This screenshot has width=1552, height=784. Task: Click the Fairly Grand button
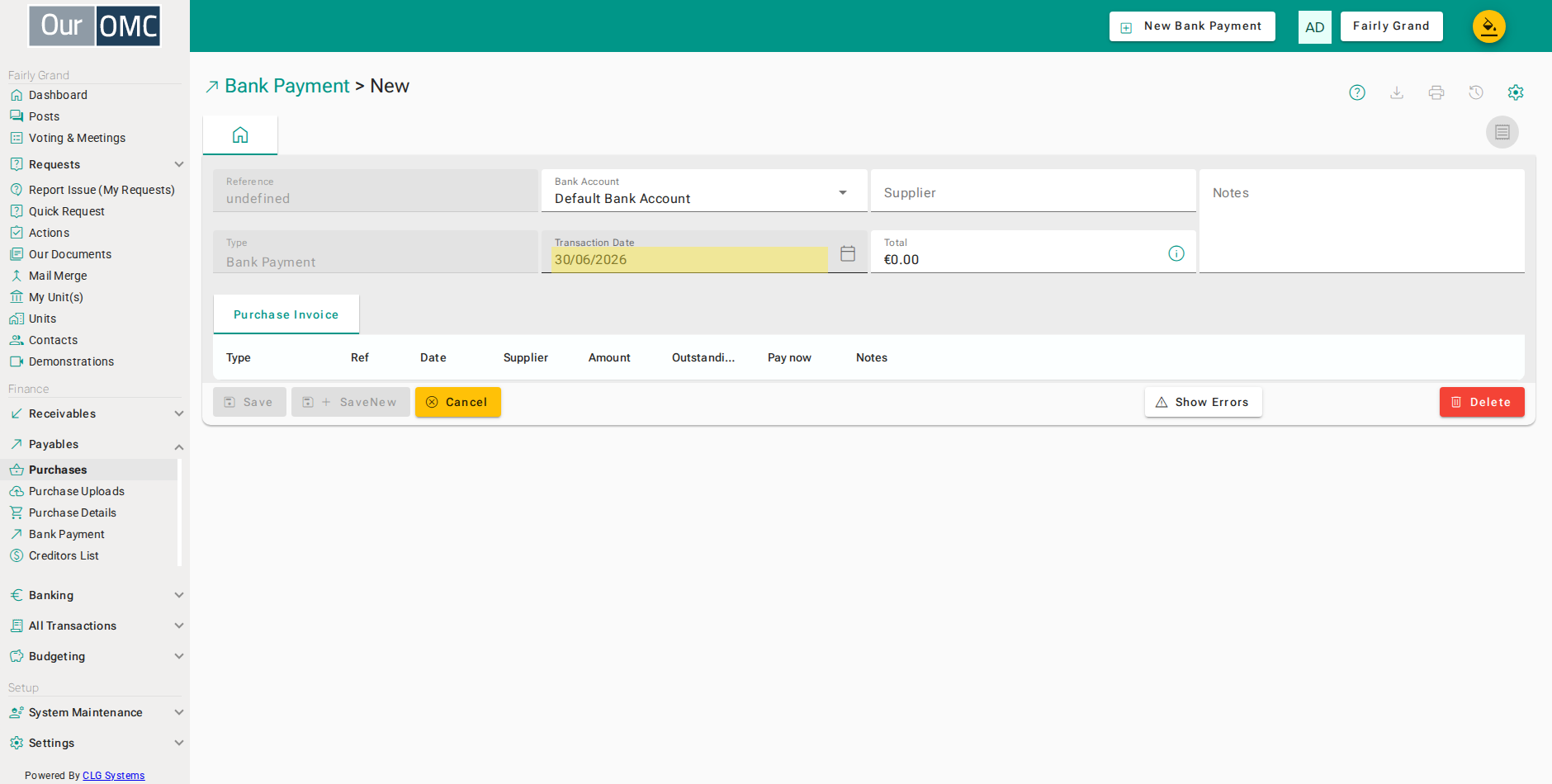point(1391,26)
